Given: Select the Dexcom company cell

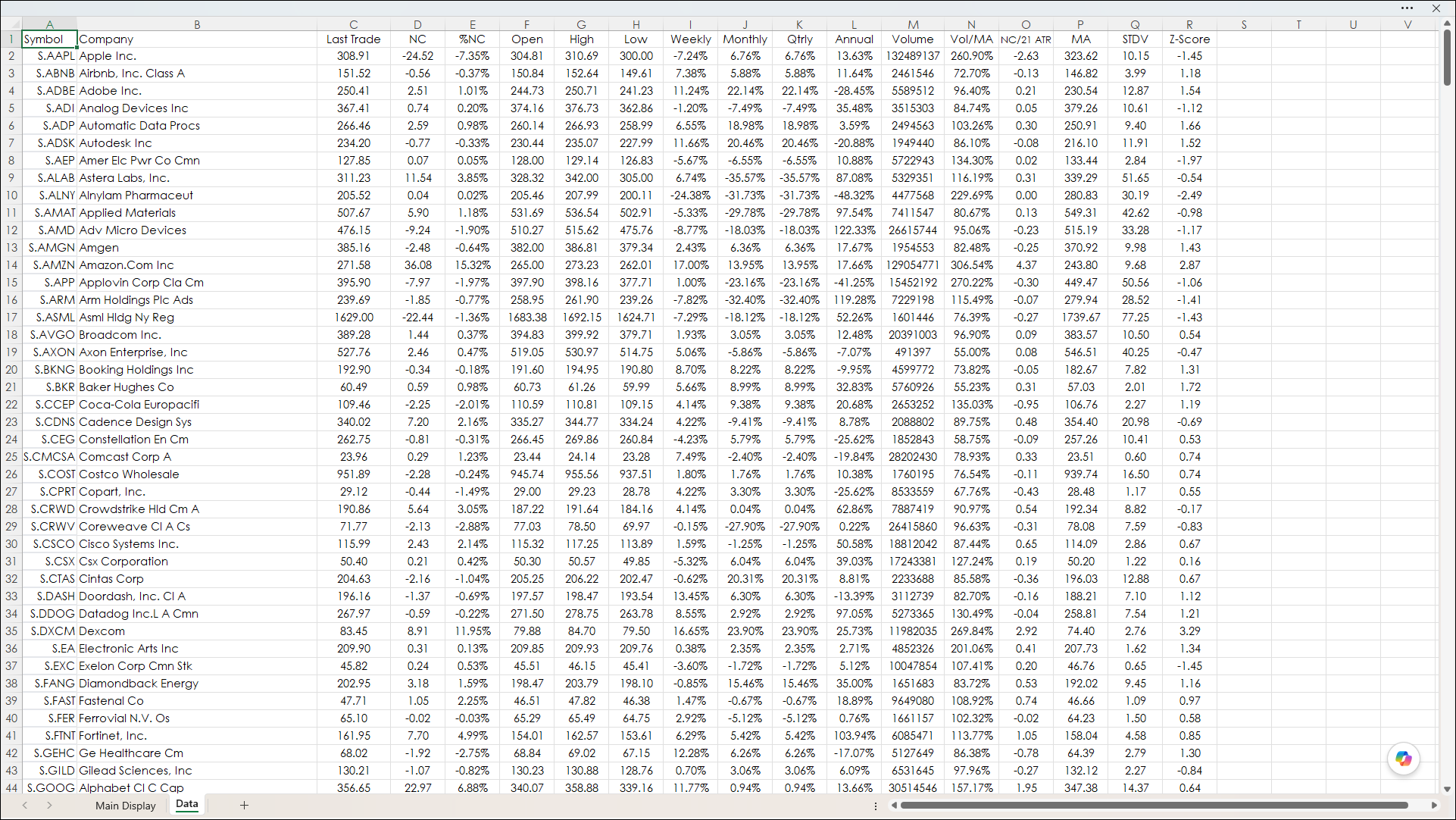Looking at the screenshot, I should 197,631.
